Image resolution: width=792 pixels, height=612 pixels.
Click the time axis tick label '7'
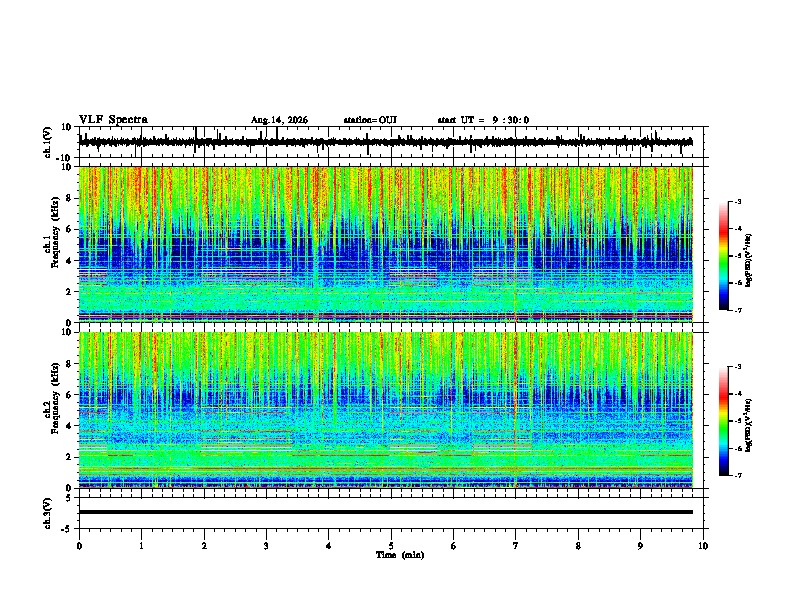[516, 546]
